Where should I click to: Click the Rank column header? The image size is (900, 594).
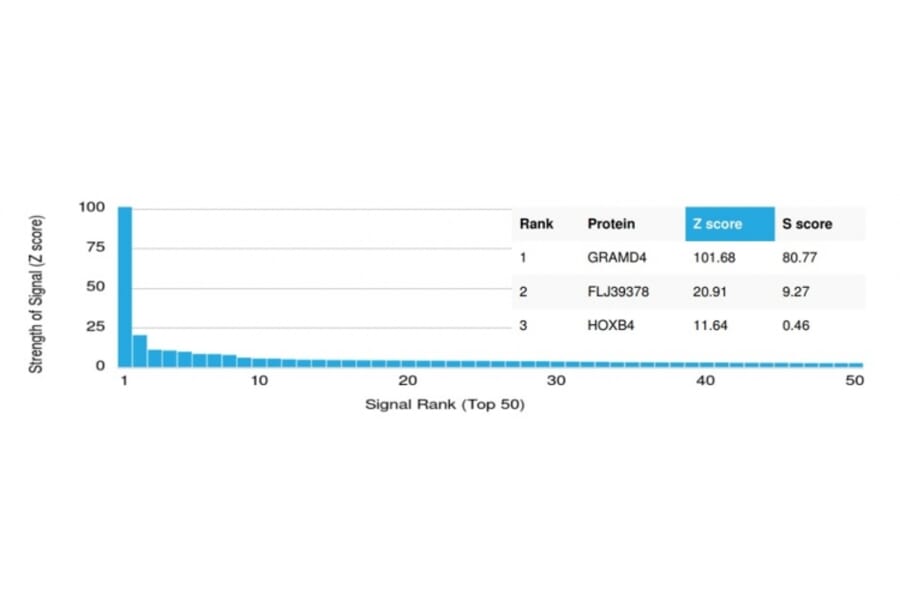536,224
